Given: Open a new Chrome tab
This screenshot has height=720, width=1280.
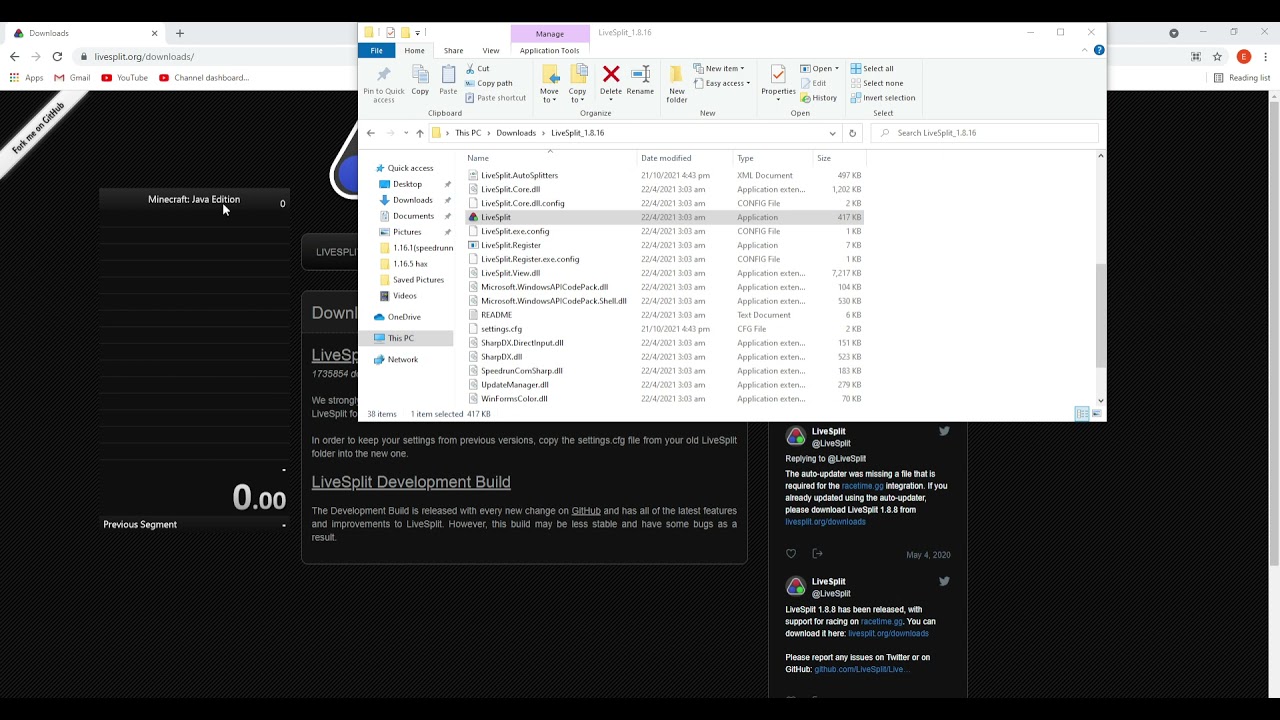Looking at the screenshot, I should (180, 33).
